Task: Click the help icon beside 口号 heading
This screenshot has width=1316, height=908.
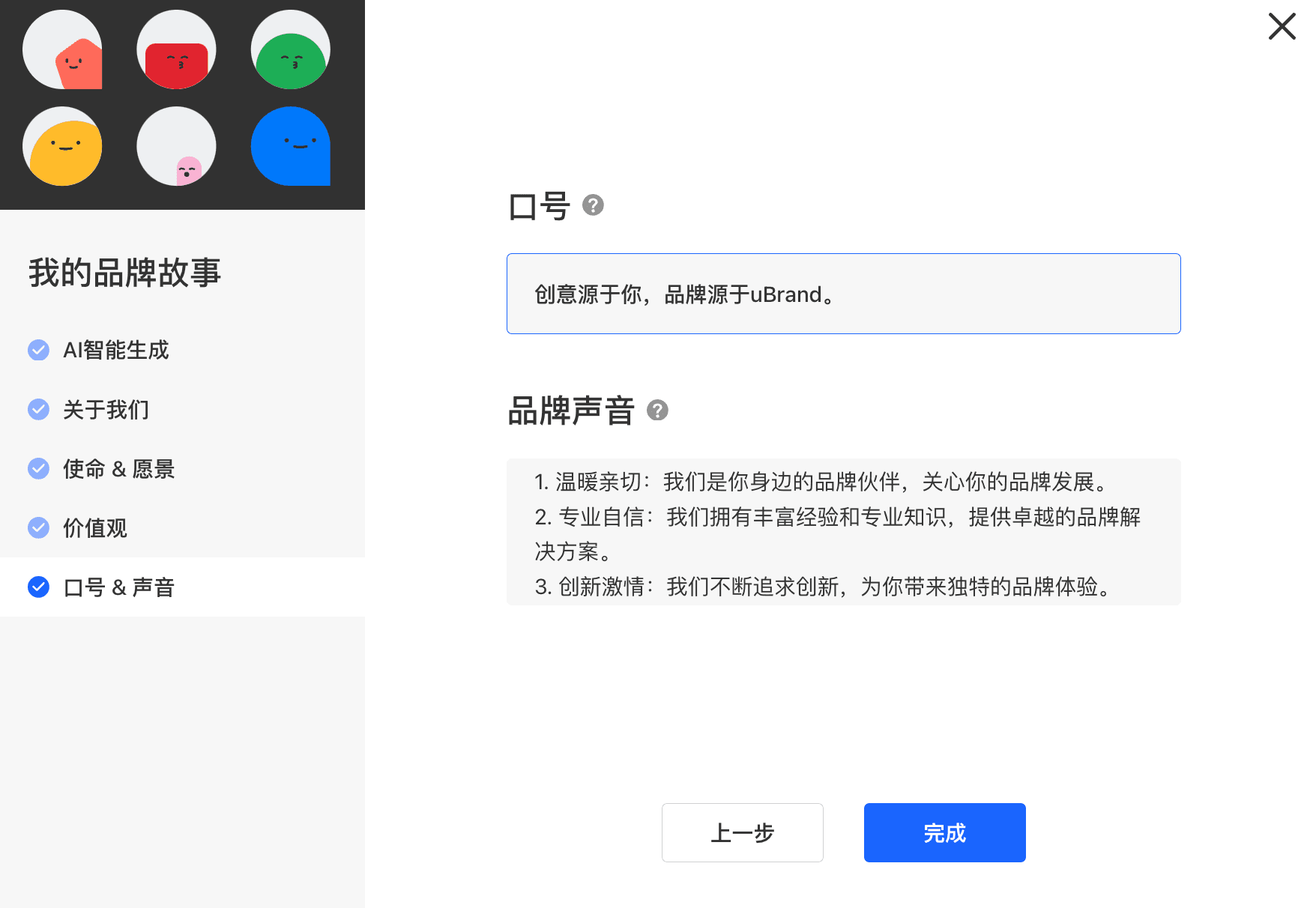Action: (593, 205)
